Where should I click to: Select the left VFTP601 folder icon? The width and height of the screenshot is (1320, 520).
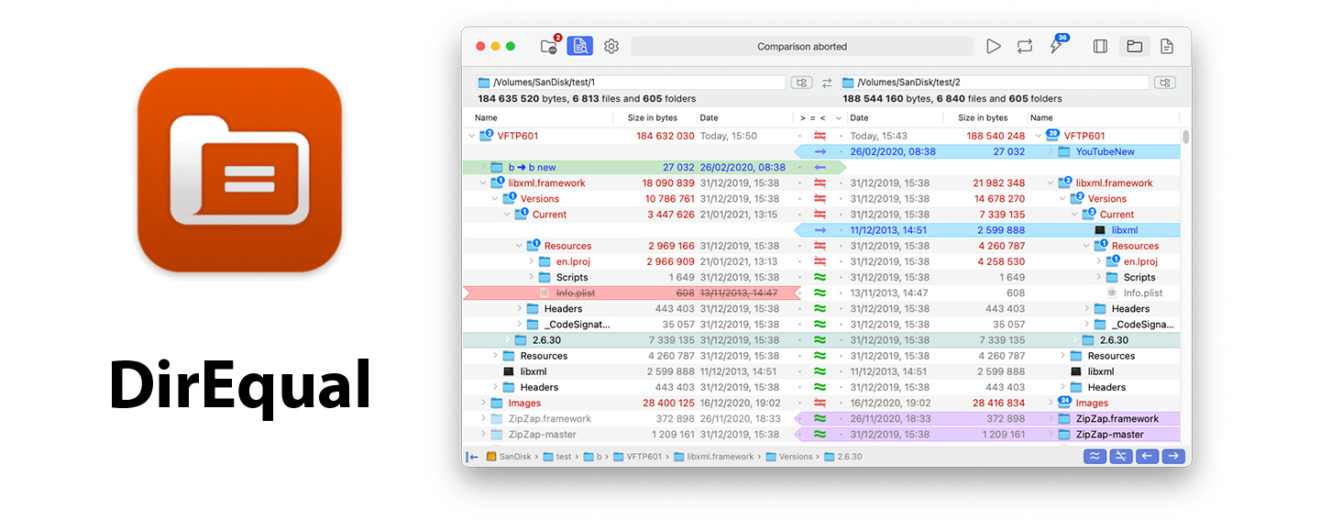point(486,135)
